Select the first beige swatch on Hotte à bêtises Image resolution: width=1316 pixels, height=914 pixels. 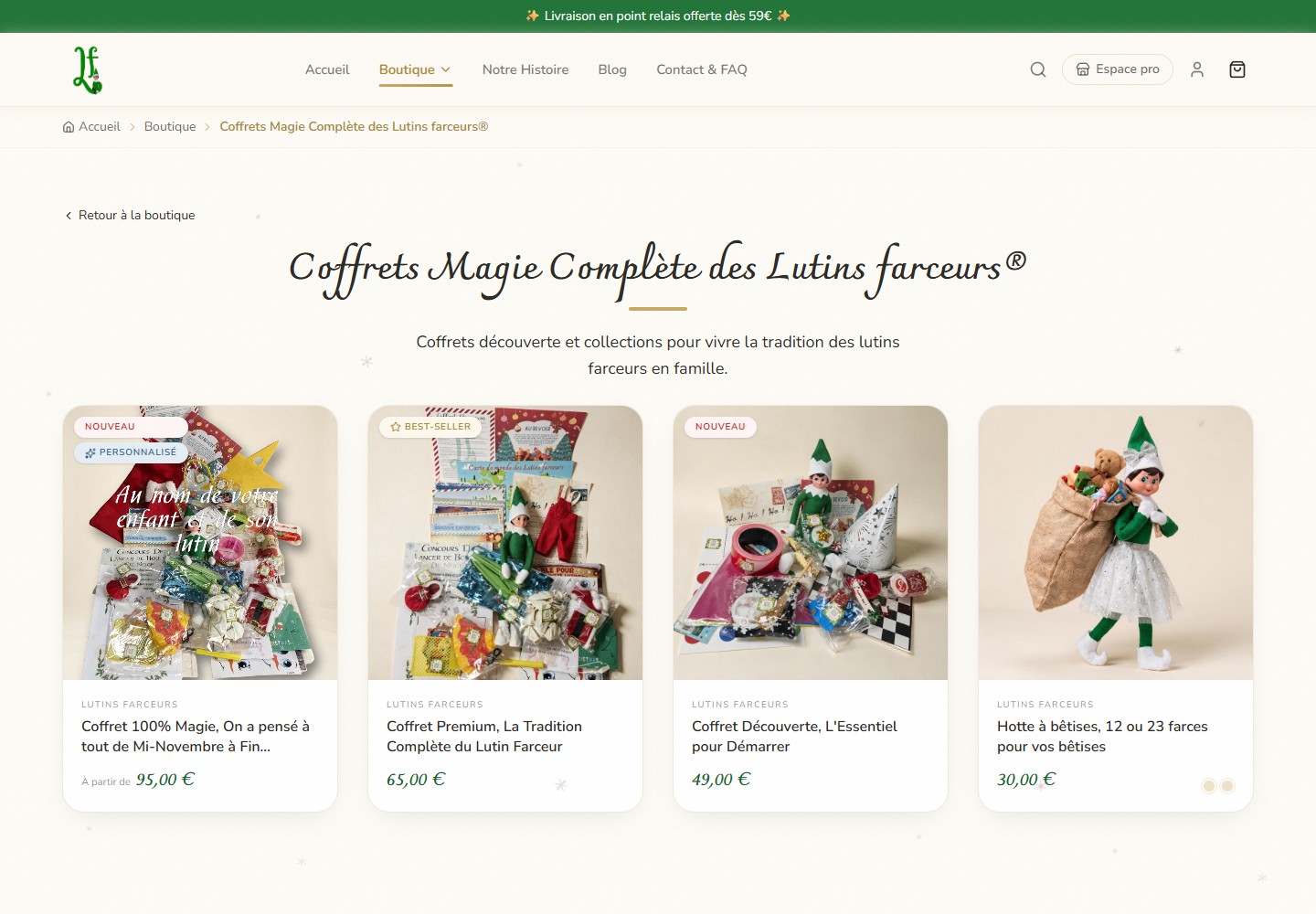coord(1209,786)
